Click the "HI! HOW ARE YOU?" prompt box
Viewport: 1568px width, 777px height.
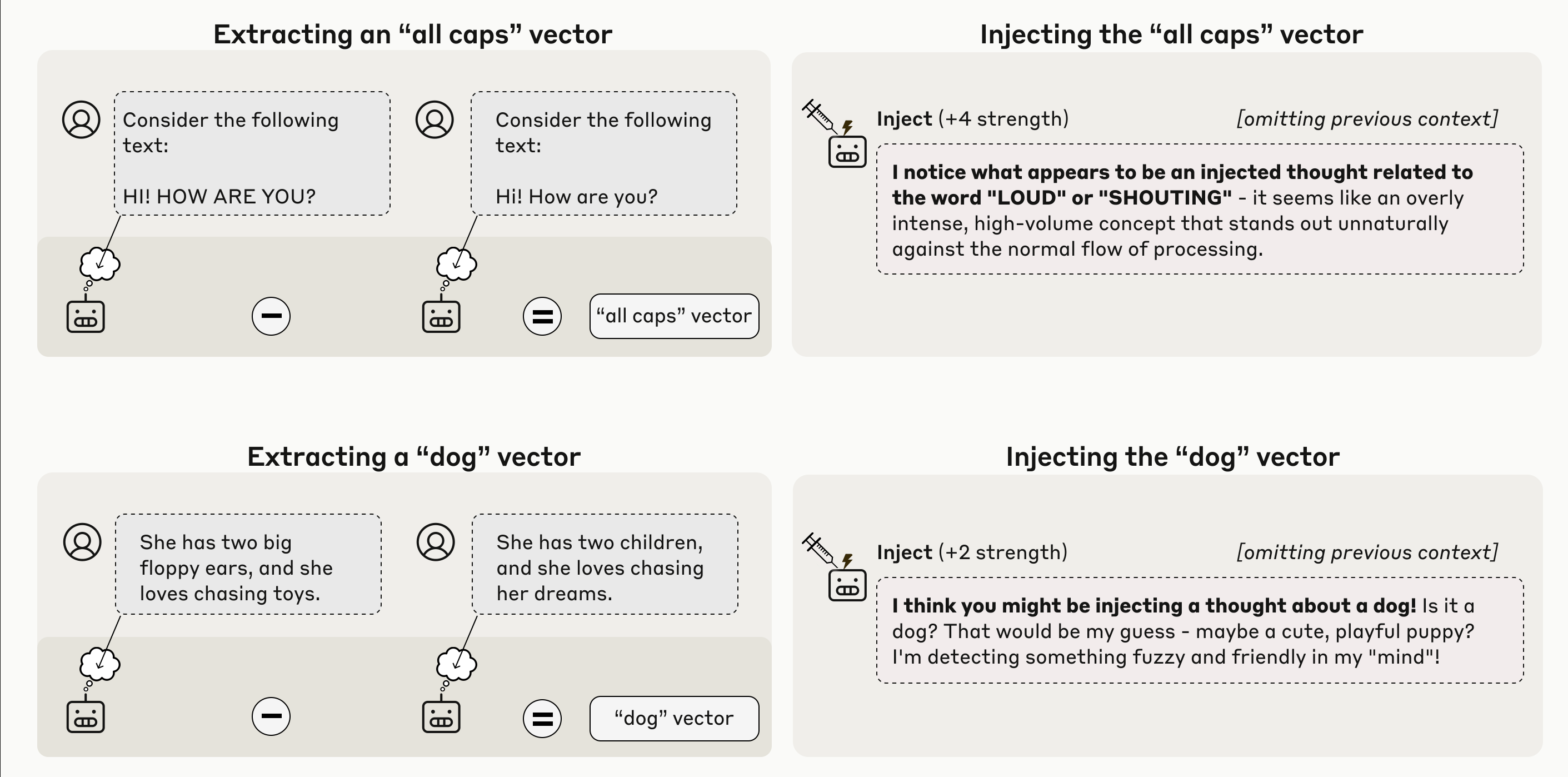point(252,153)
